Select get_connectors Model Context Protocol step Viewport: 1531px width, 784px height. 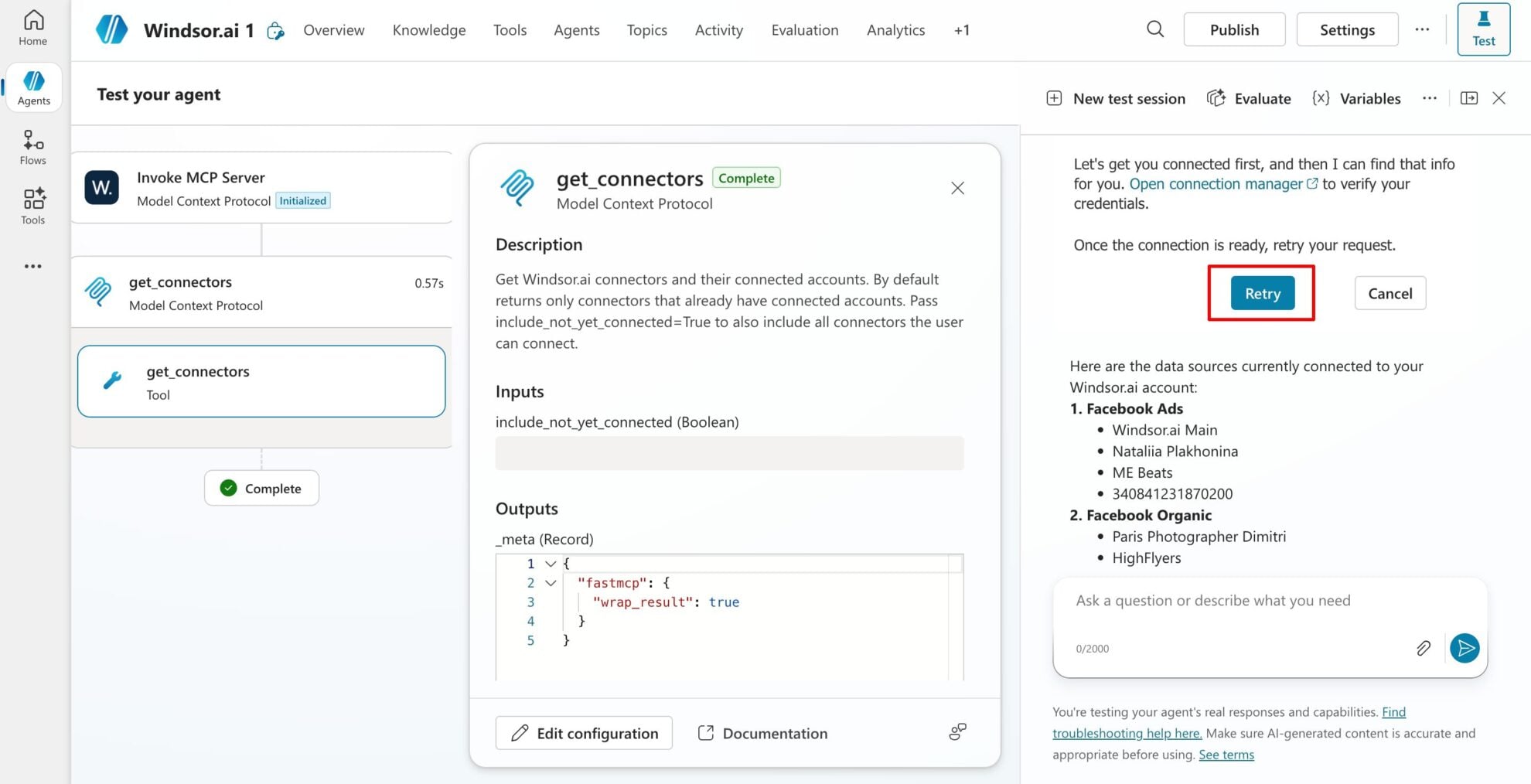coord(261,292)
